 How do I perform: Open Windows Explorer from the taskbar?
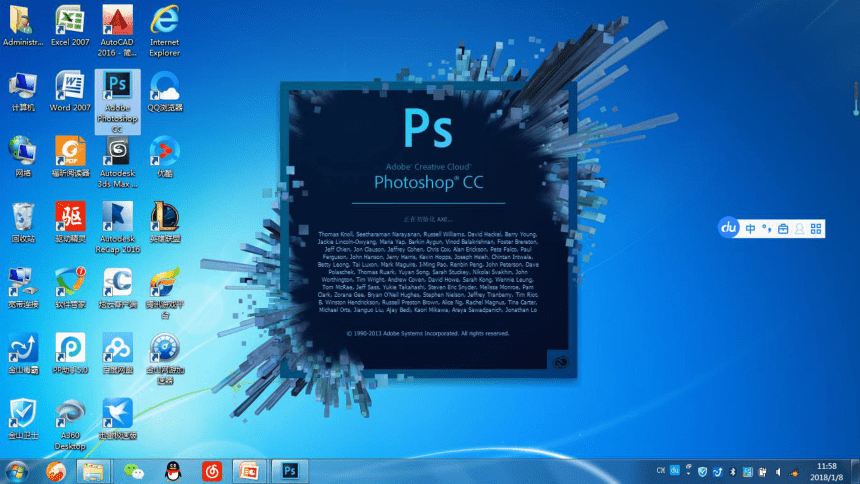[93, 471]
